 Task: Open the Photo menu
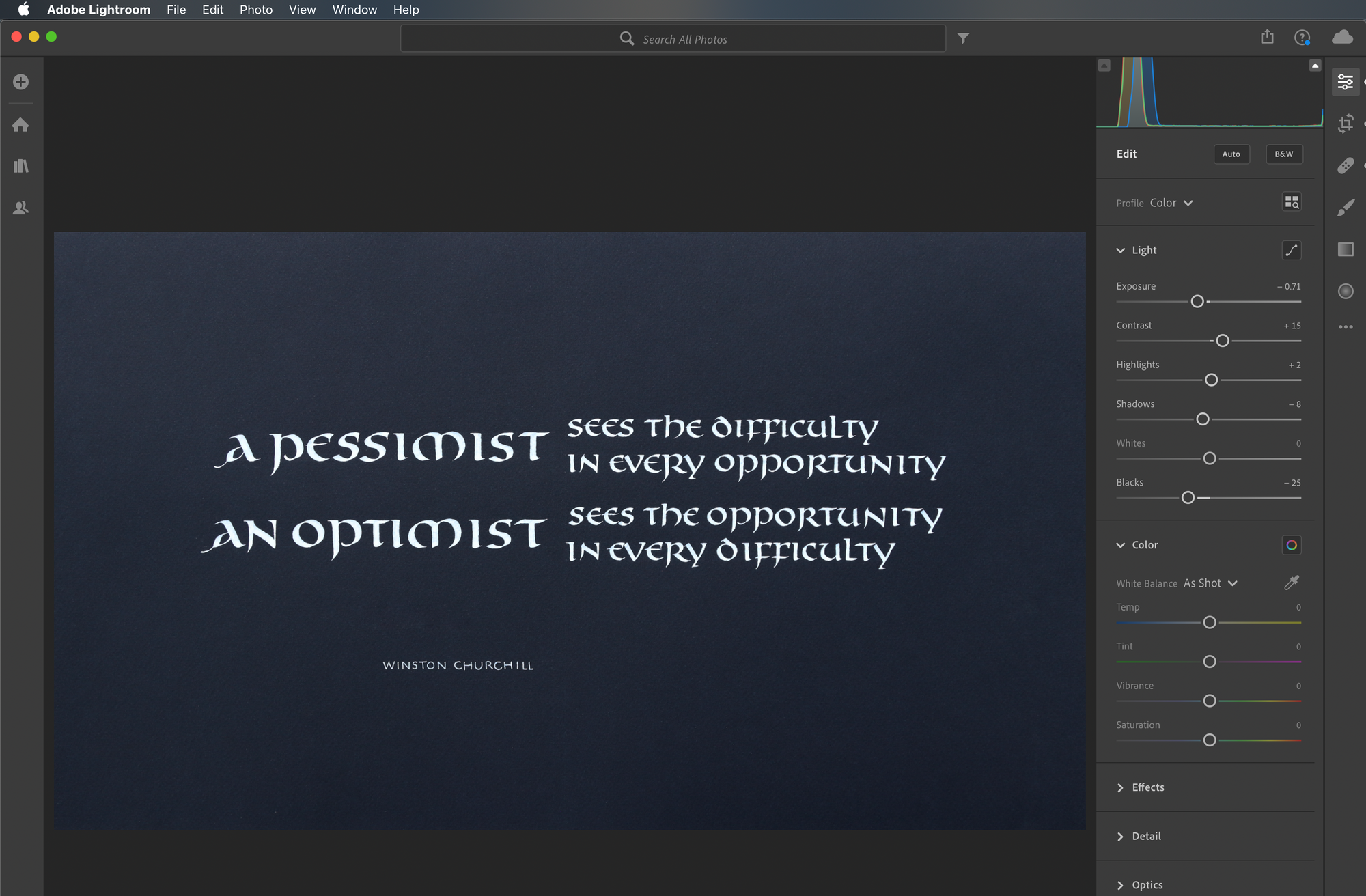[x=254, y=10]
